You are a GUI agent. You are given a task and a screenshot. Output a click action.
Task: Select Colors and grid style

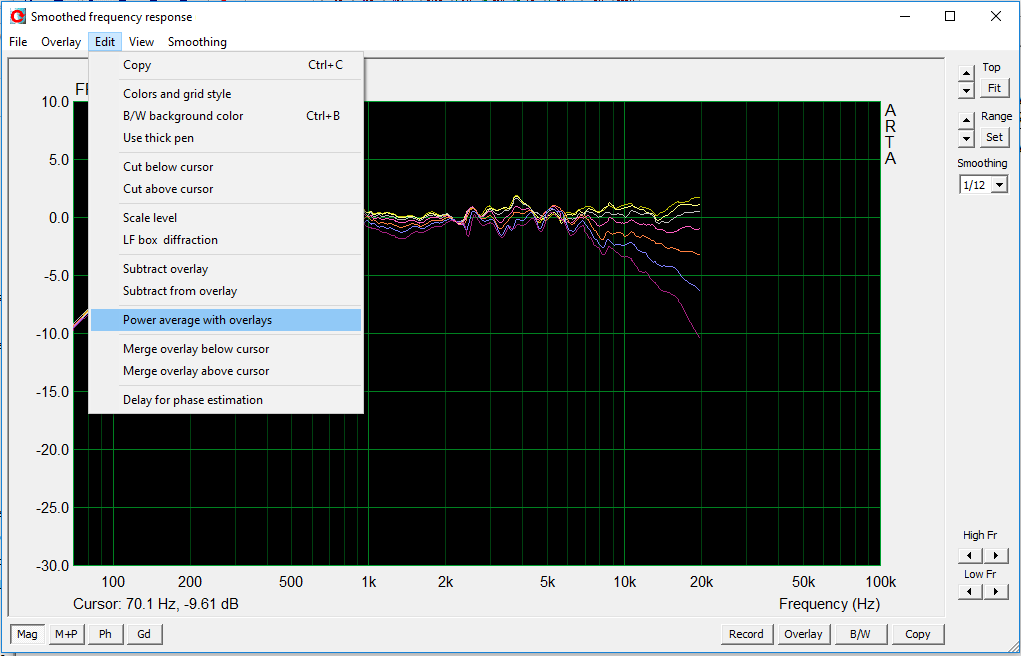click(x=226, y=94)
